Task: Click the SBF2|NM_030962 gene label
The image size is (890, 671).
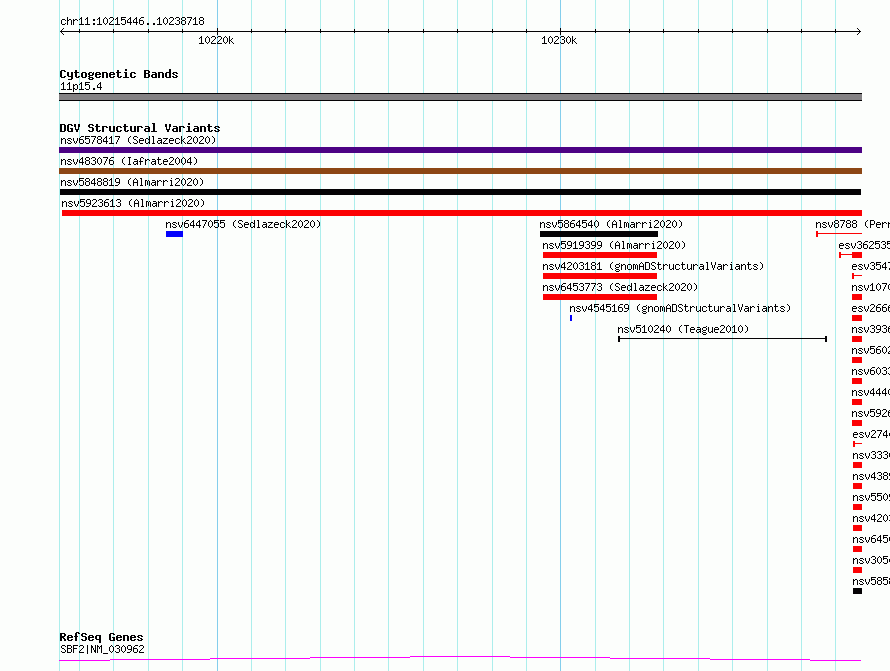Action: pos(102,649)
